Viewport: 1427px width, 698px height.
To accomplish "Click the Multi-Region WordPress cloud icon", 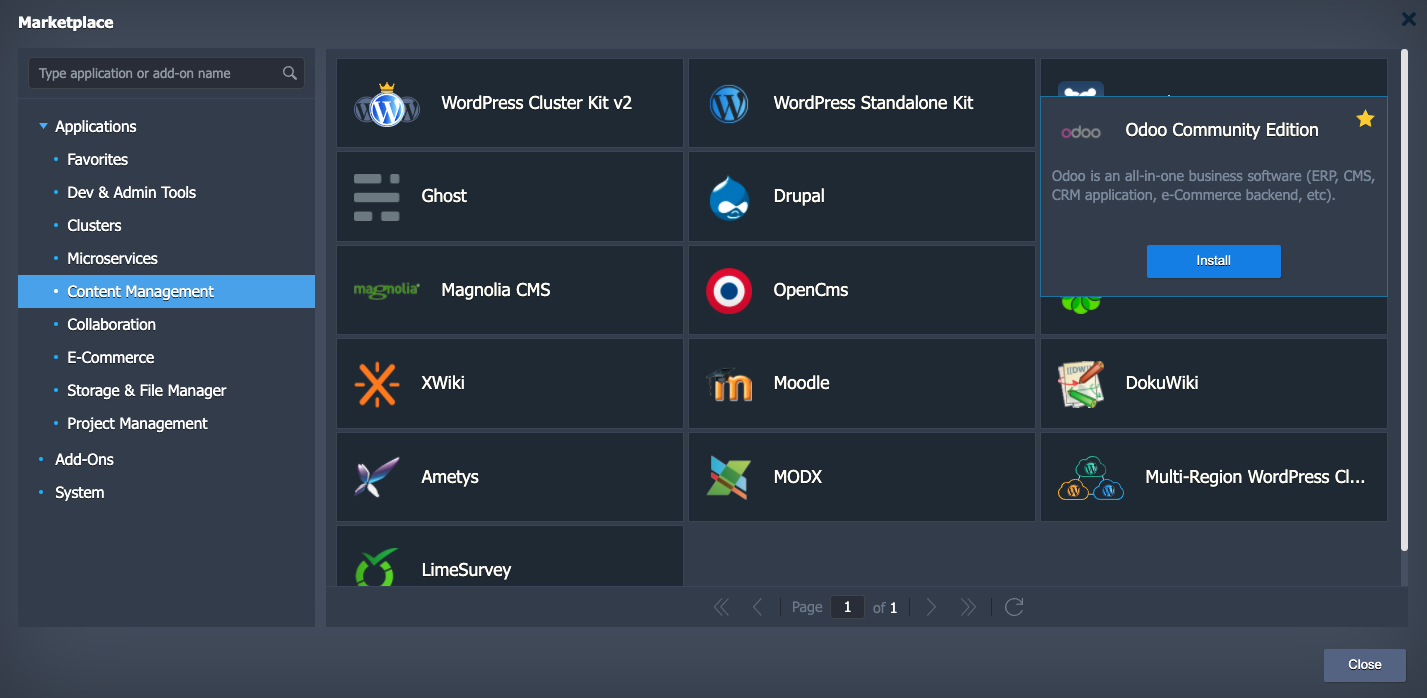I will point(1091,478).
